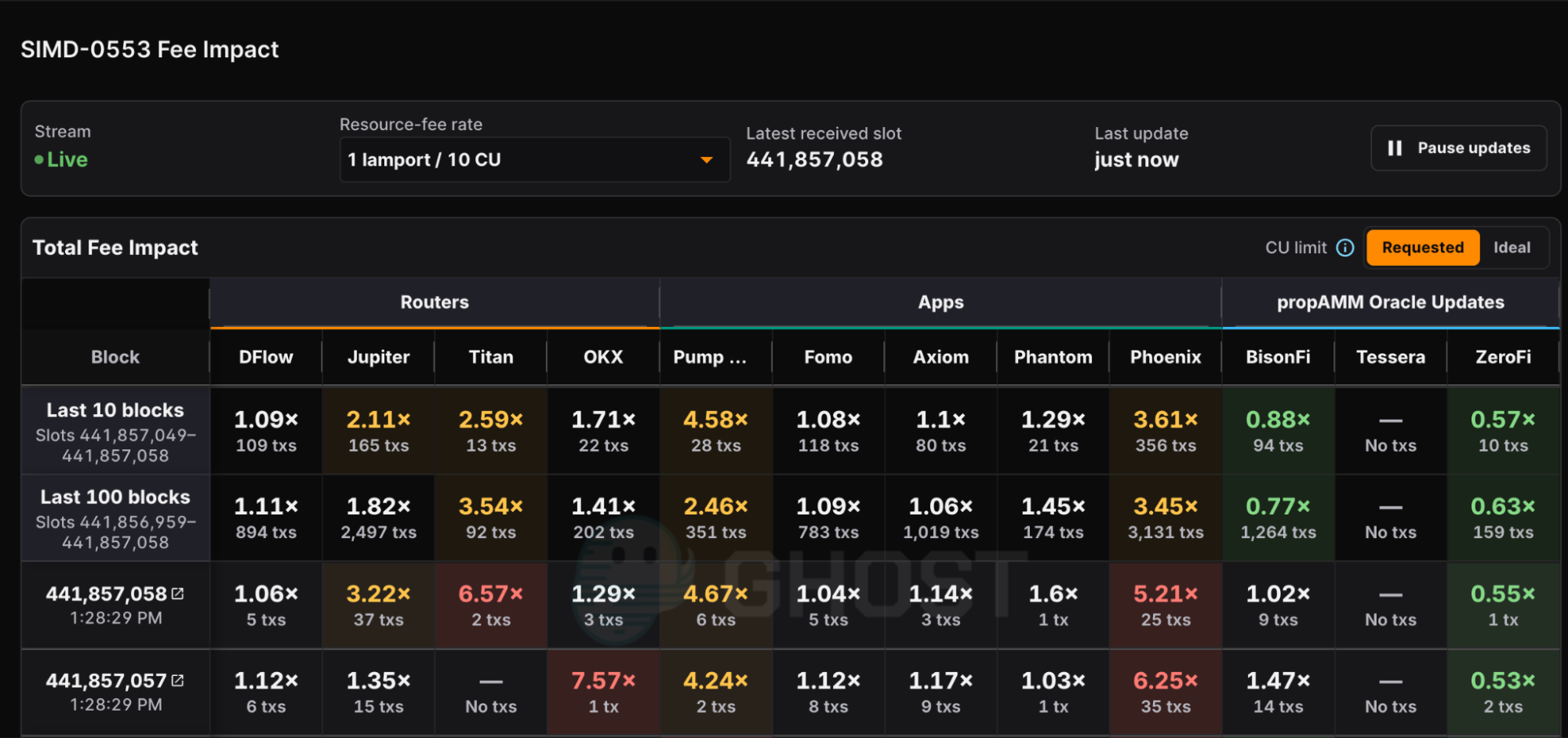Click the Block column header
Image resolution: width=1568 pixels, height=738 pixels.
click(x=115, y=358)
